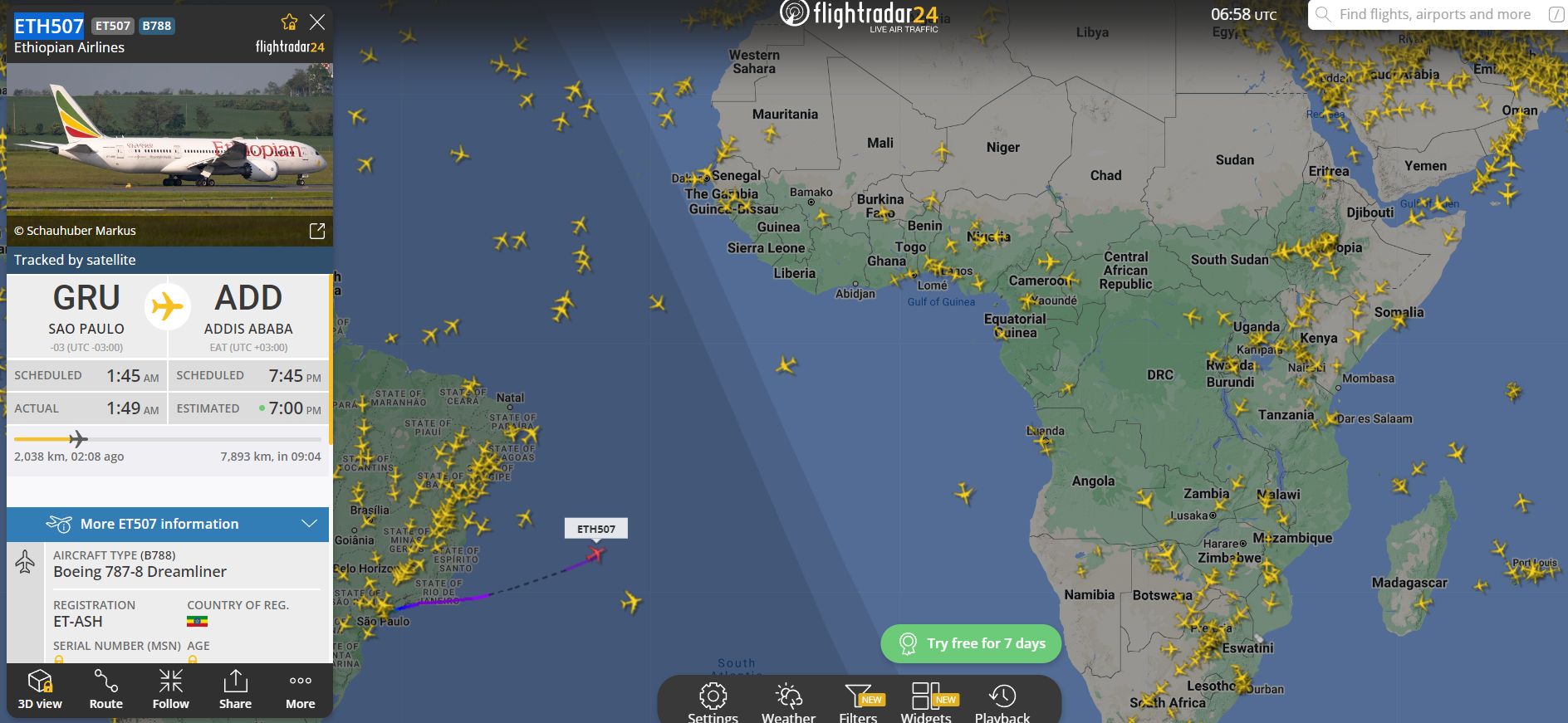Add ETH507 to favorites with star icon
Viewport: 1568px width, 723px height.
(289, 22)
